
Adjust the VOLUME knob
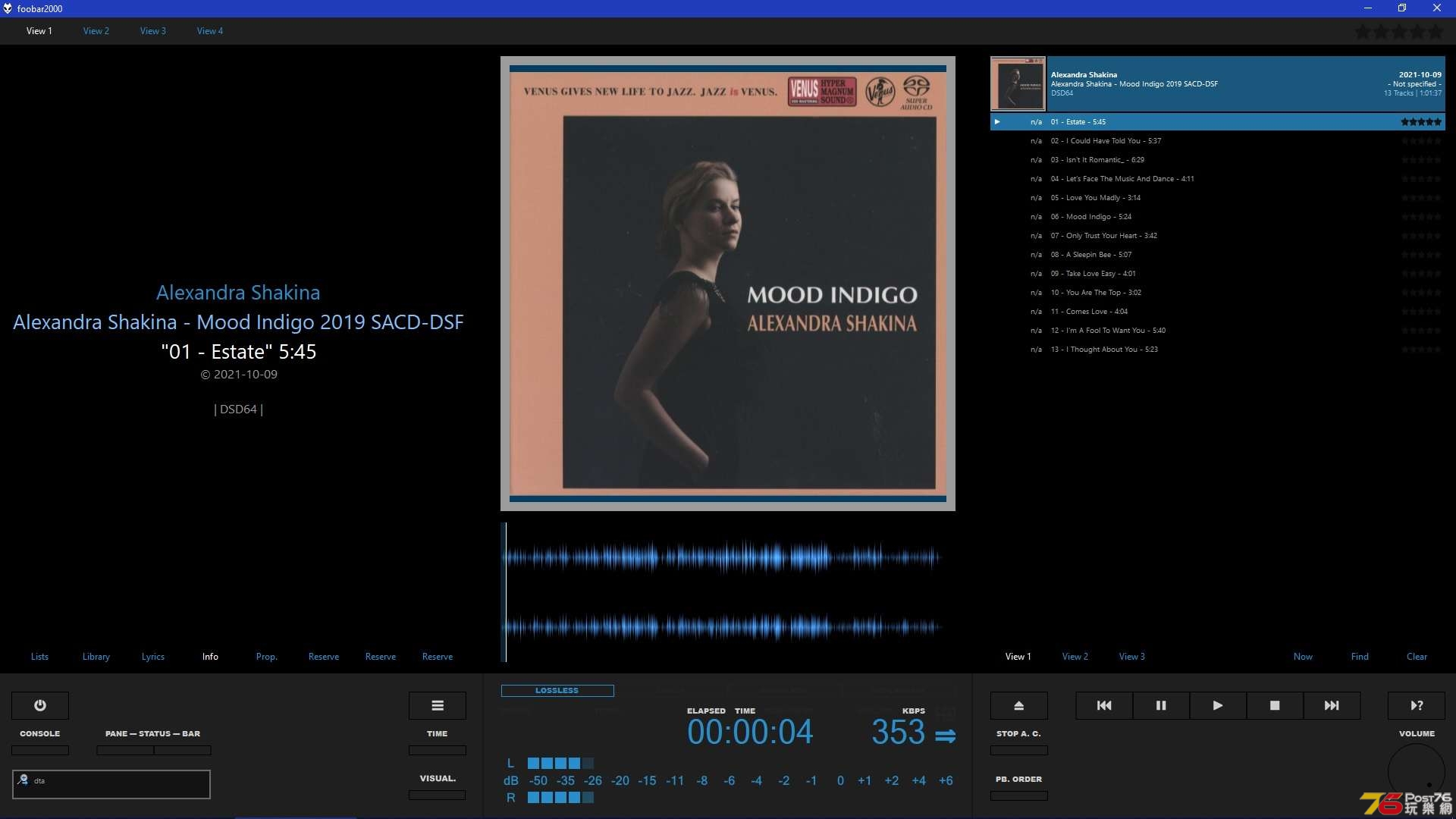[1417, 772]
